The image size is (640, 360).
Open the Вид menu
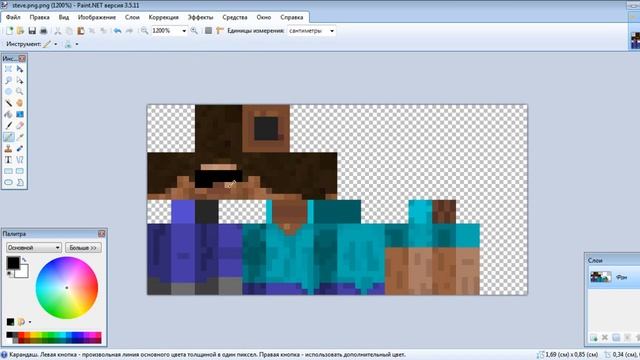[64, 17]
